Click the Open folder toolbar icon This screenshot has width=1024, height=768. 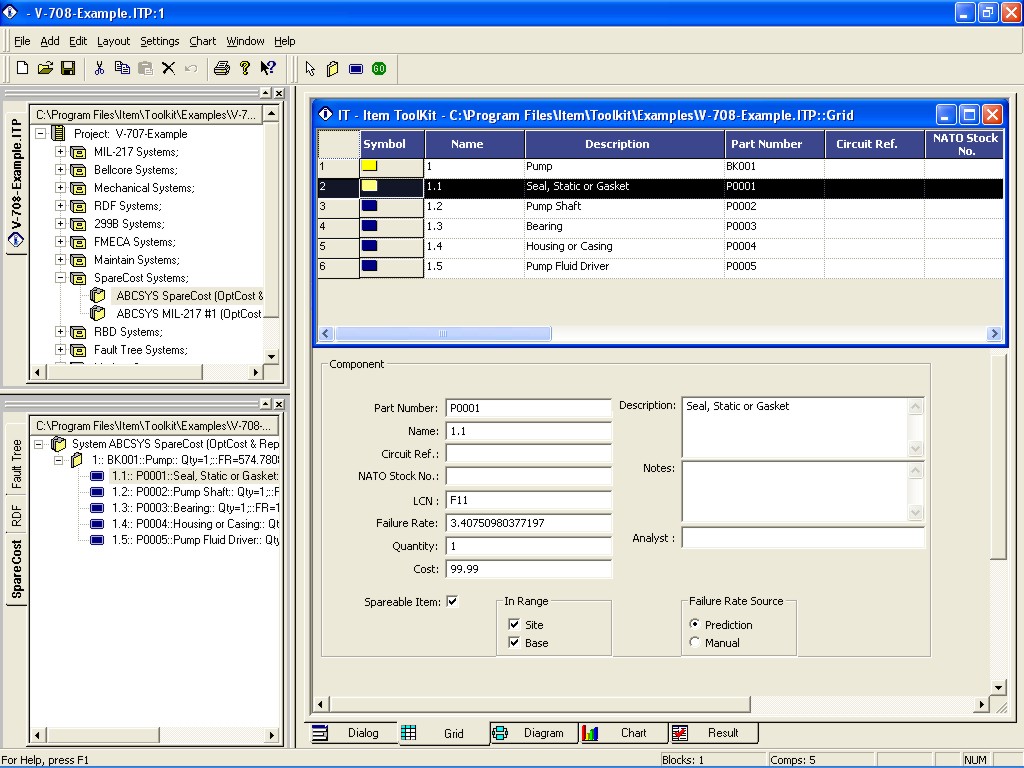(x=45, y=68)
